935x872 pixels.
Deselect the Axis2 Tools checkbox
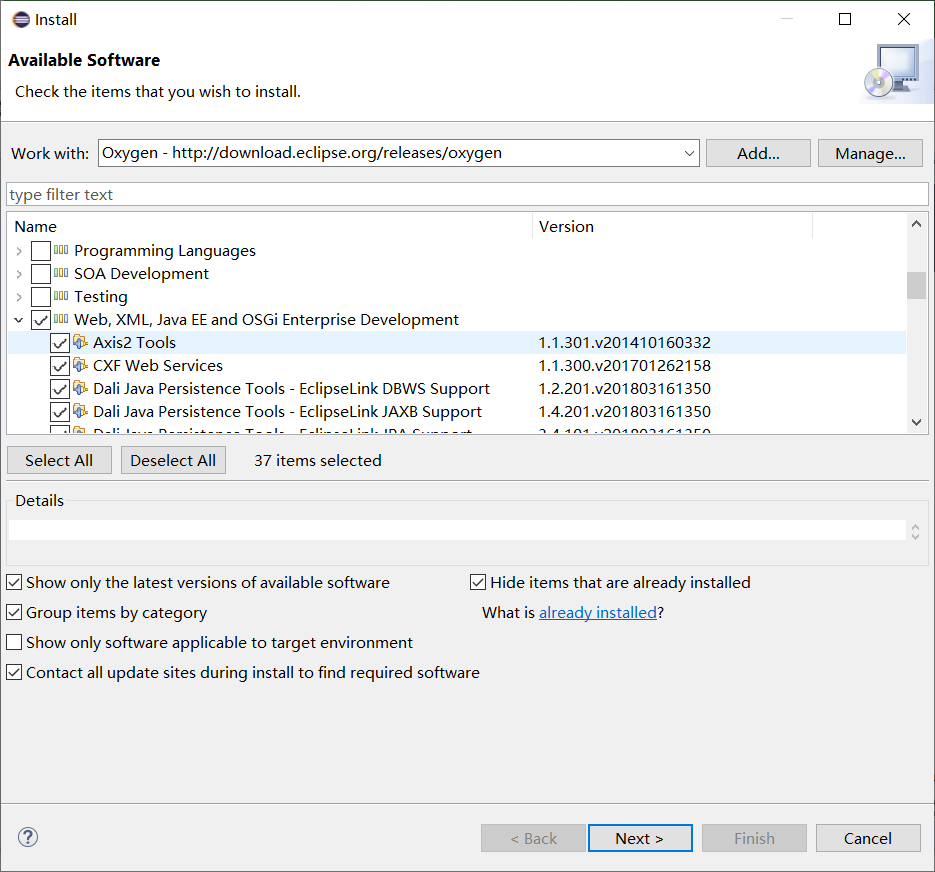coord(60,342)
